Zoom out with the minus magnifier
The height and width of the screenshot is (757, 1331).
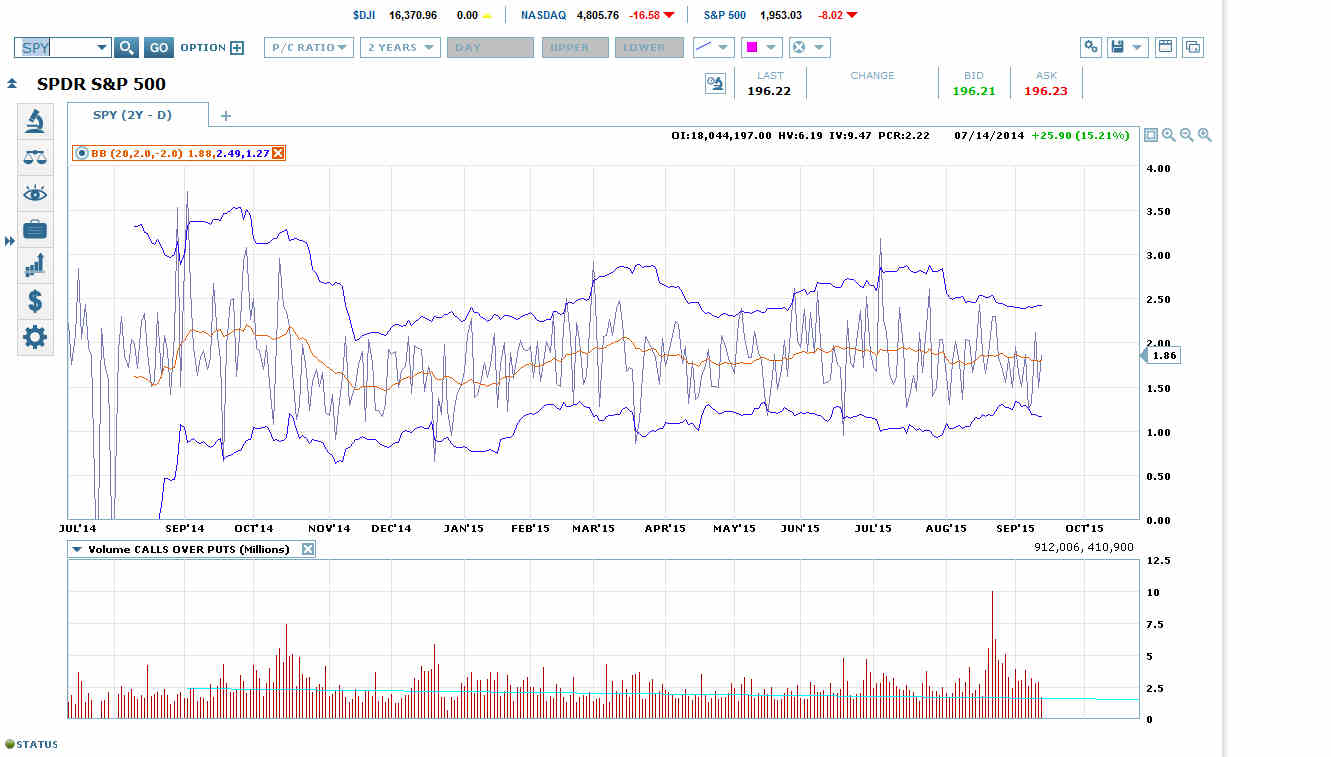click(1186, 135)
